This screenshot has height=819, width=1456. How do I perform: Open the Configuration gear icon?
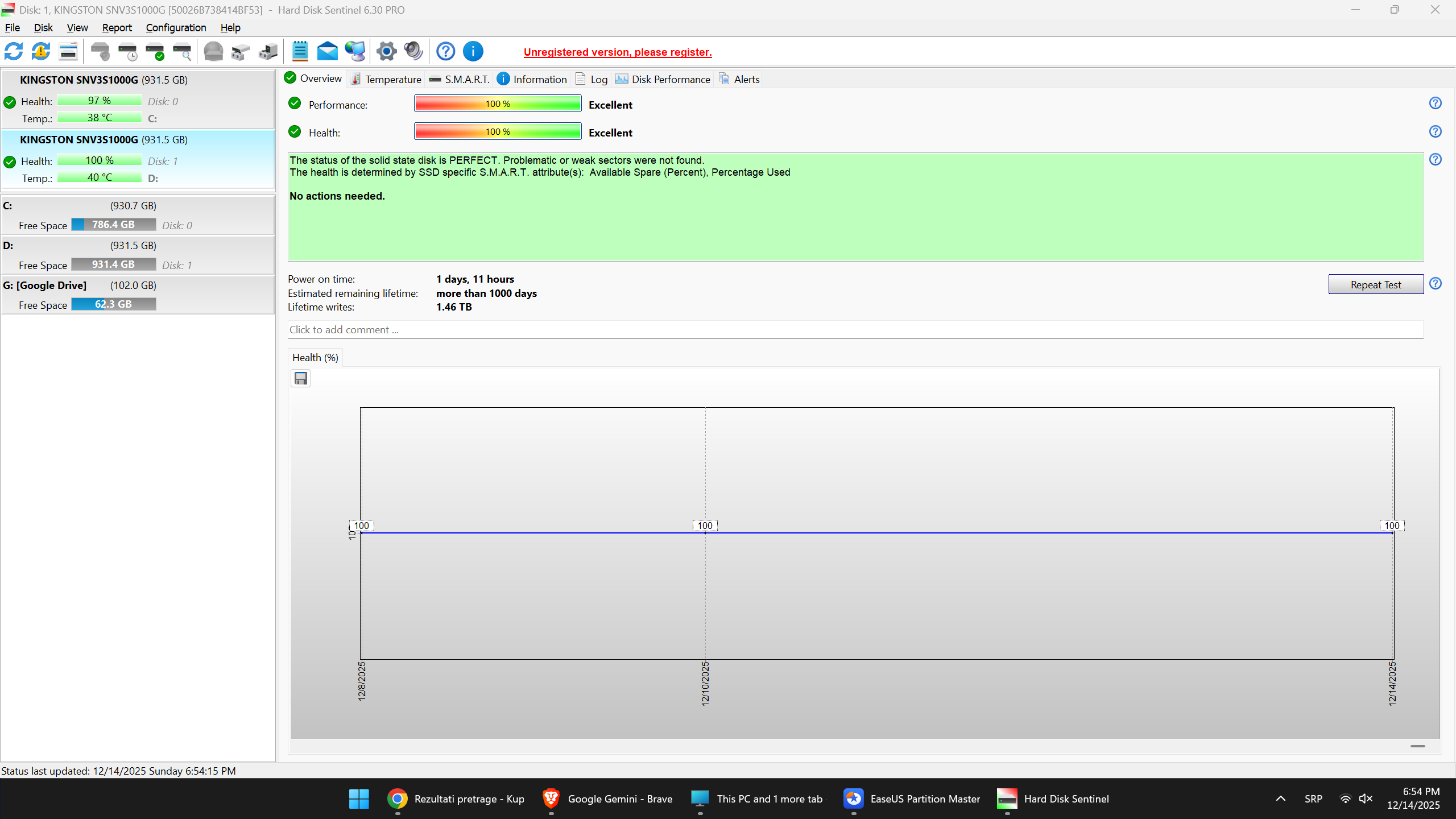click(x=386, y=52)
